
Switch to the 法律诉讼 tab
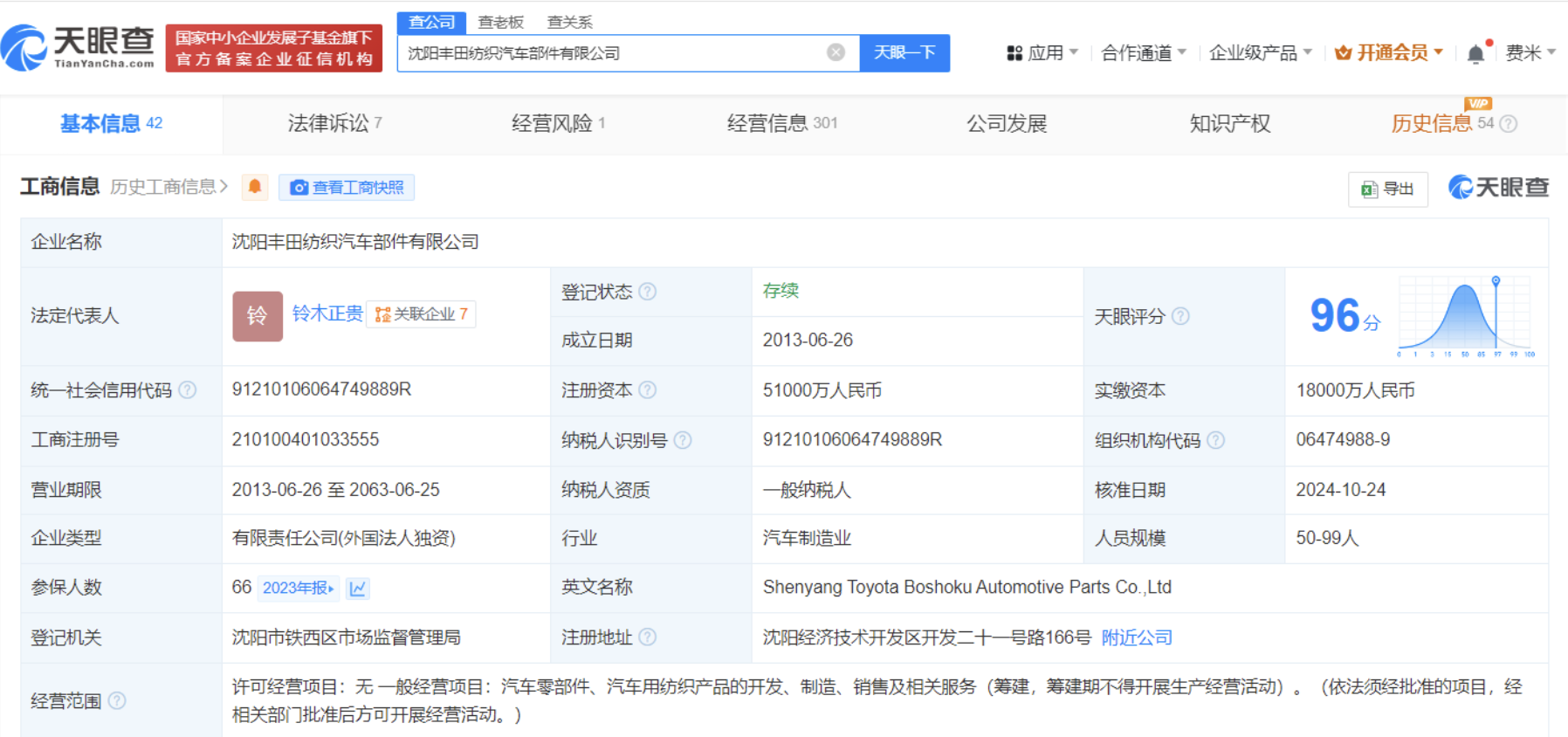point(334,123)
